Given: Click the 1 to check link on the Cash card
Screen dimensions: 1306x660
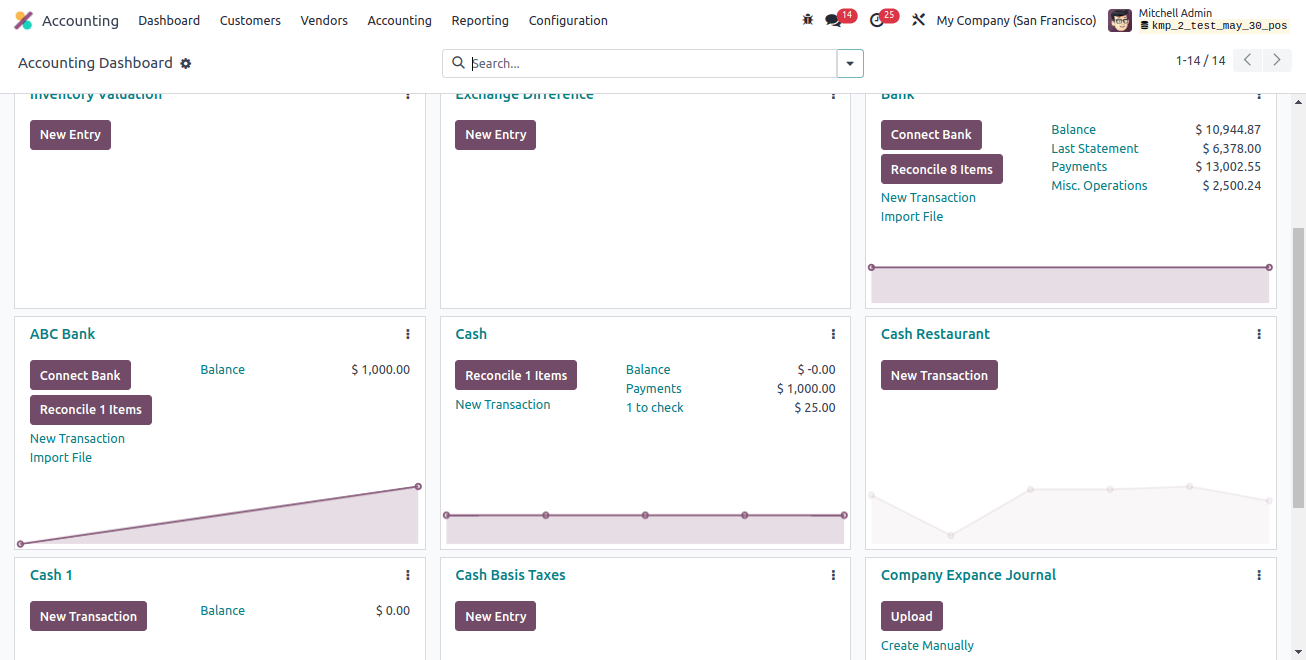Looking at the screenshot, I should coord(655,408).
